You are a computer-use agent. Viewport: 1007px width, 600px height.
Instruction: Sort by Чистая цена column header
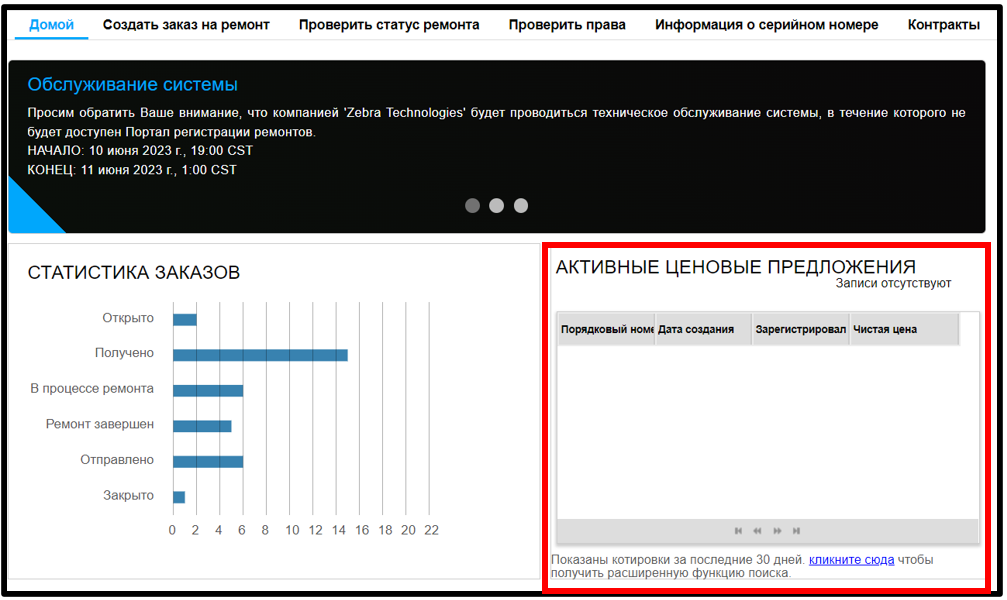point(904,330)
